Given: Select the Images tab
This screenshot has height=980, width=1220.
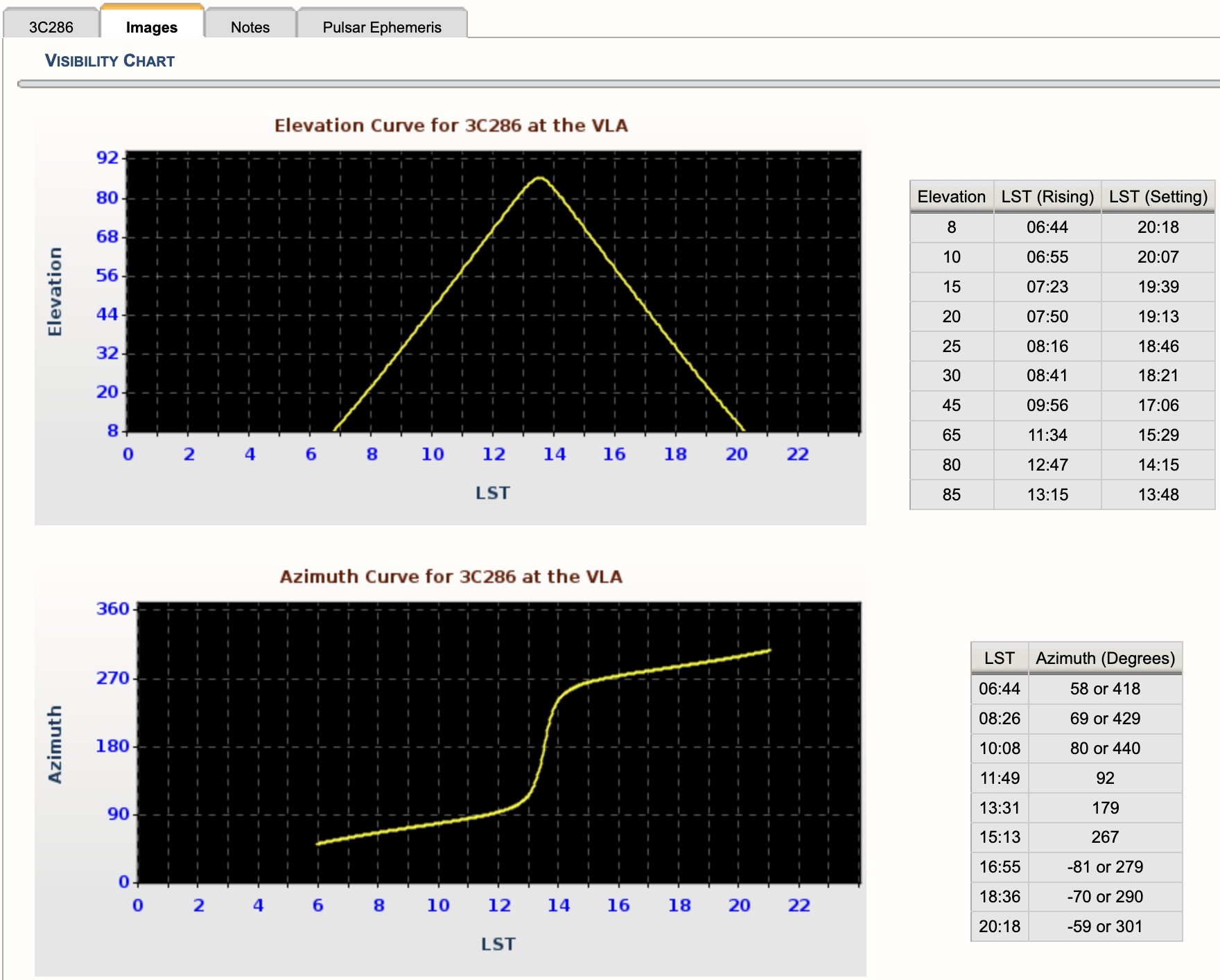Looking at the screenshot, I should coord(151,27).
